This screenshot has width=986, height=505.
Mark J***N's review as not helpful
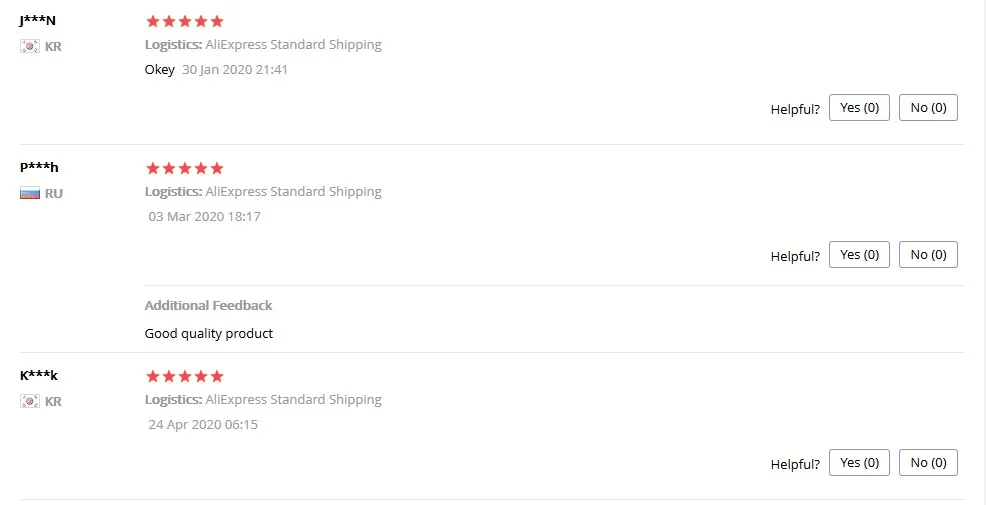(x=928, y=108)
